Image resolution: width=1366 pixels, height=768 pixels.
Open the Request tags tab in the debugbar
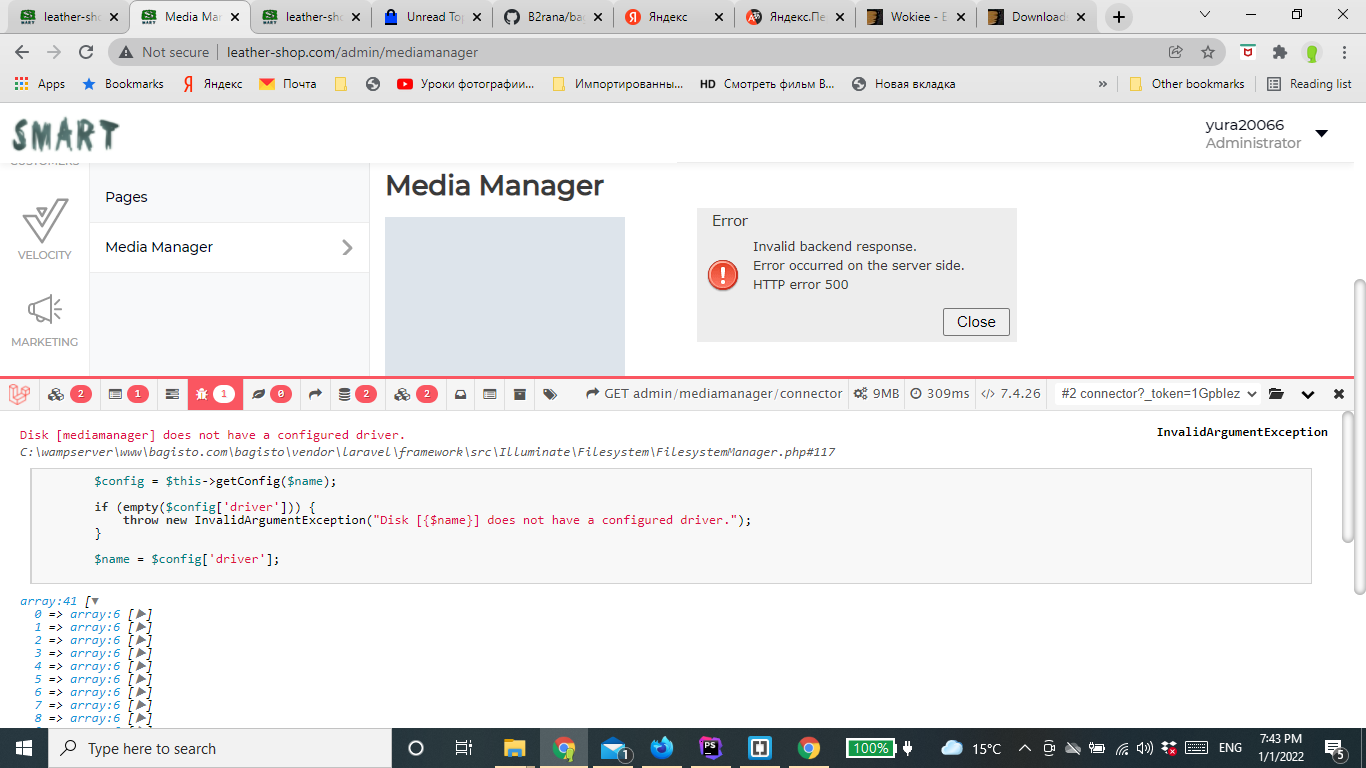[x=550, y=394]
